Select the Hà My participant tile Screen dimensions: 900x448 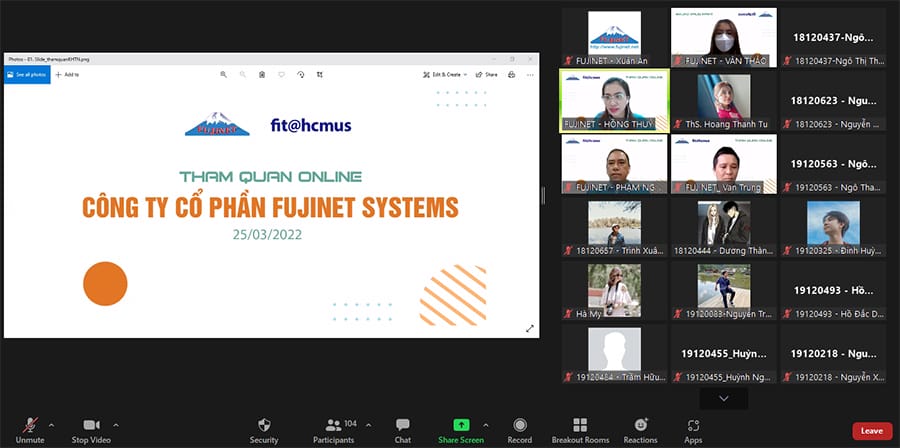614,291
